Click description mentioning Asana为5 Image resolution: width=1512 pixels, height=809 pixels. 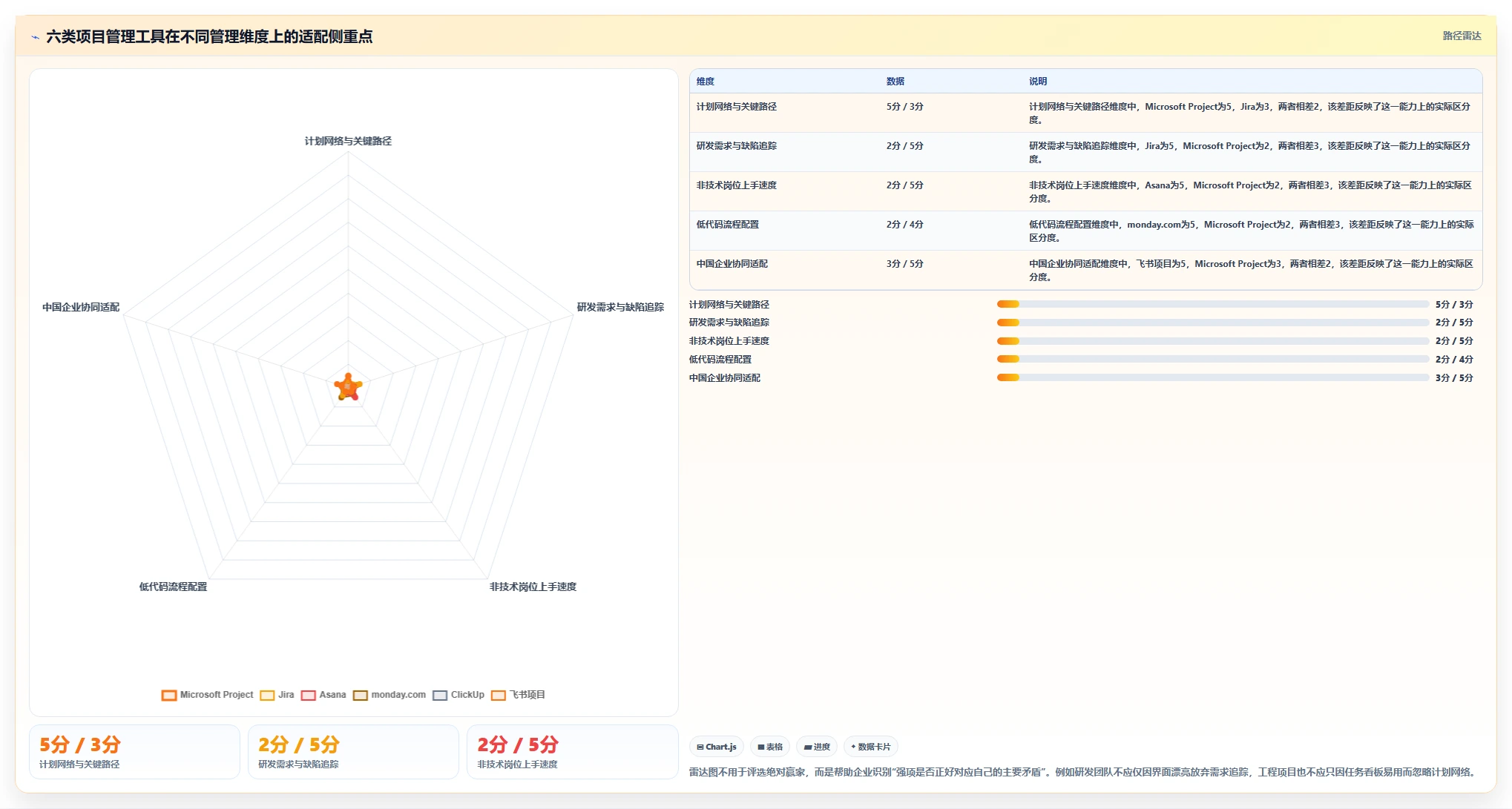tap(1251, 192)
